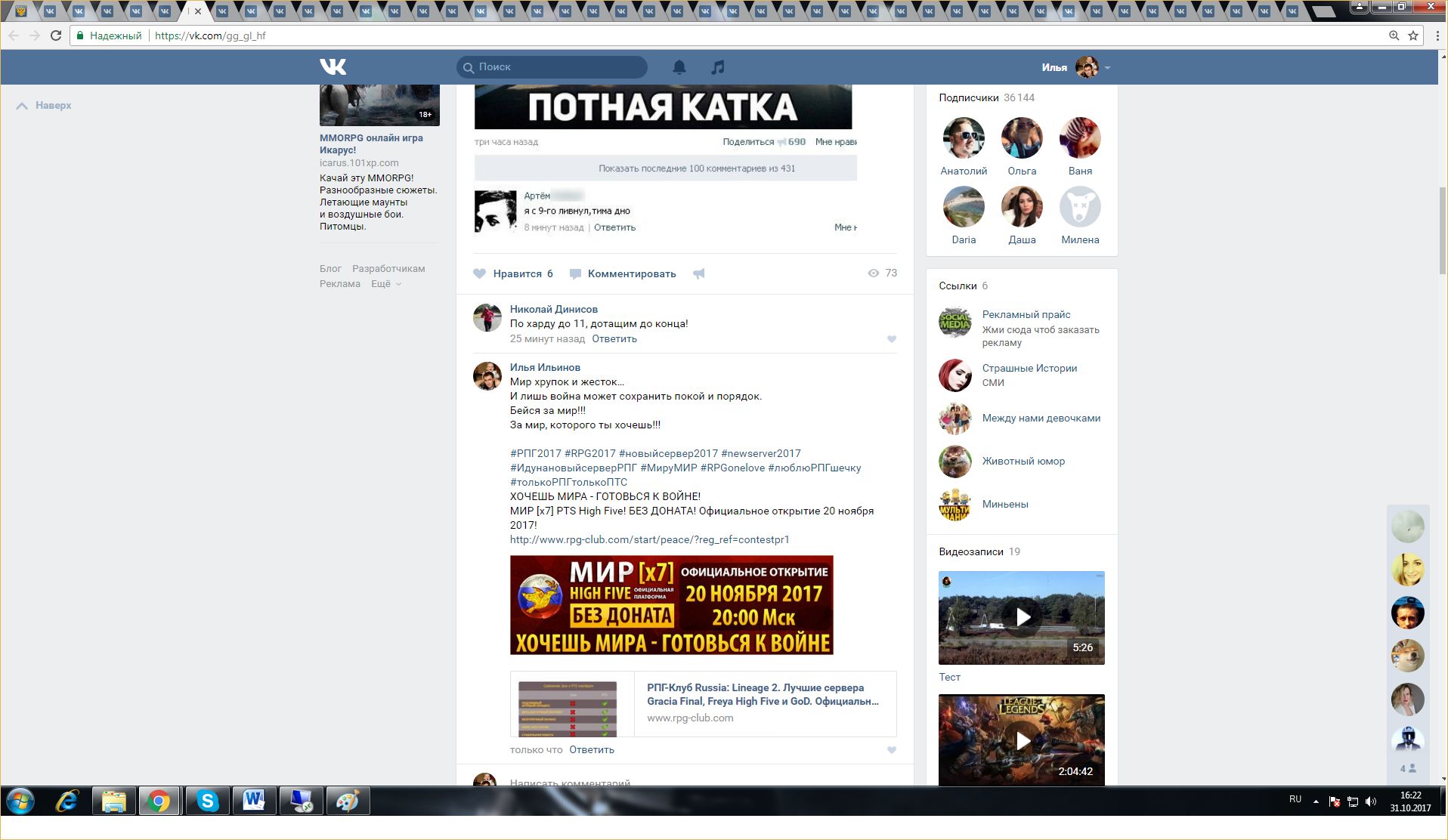This screenshot has width=1448, height=840.
Task: Go back with browser back arrow
Action: tap(14, 36)
